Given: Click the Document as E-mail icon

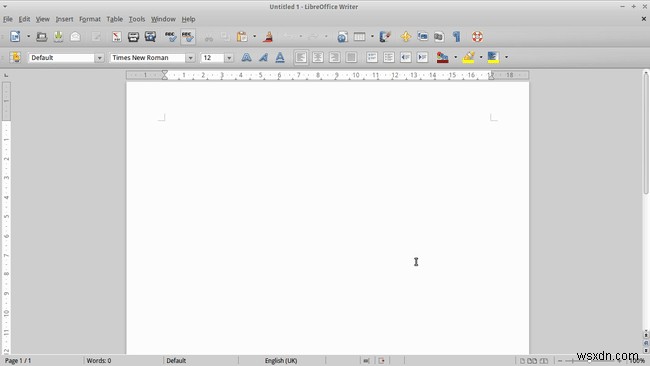Looking at the screenshot, I should 75,36.
